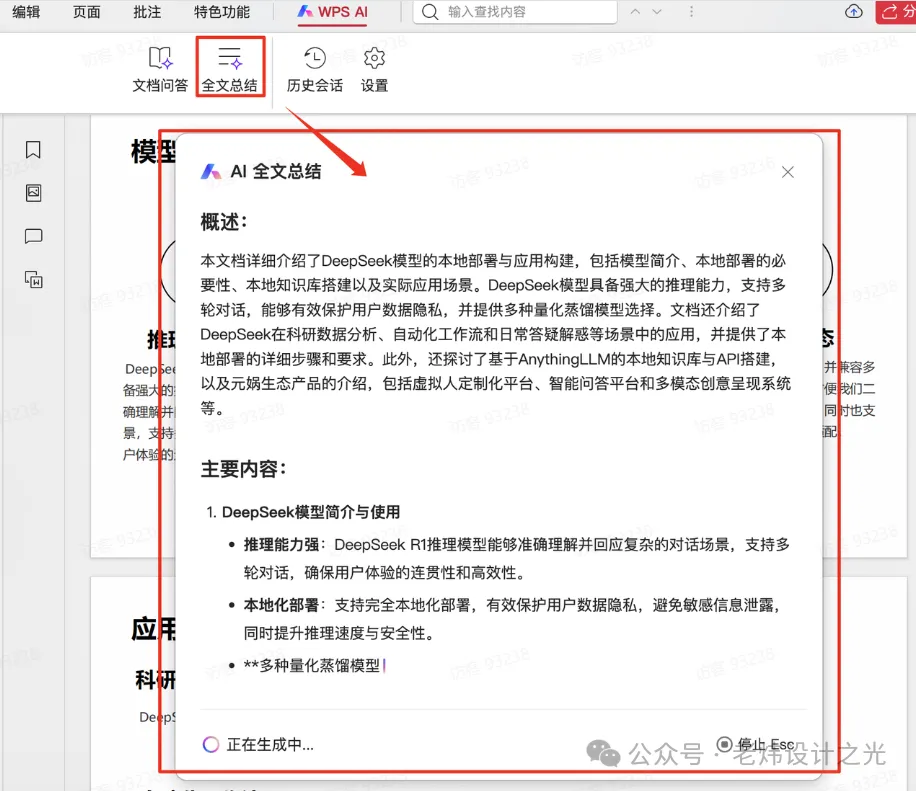Screen dimensions: 916x791
Task: Click the document conversion icon in sidebar
Action: point(33,279)
